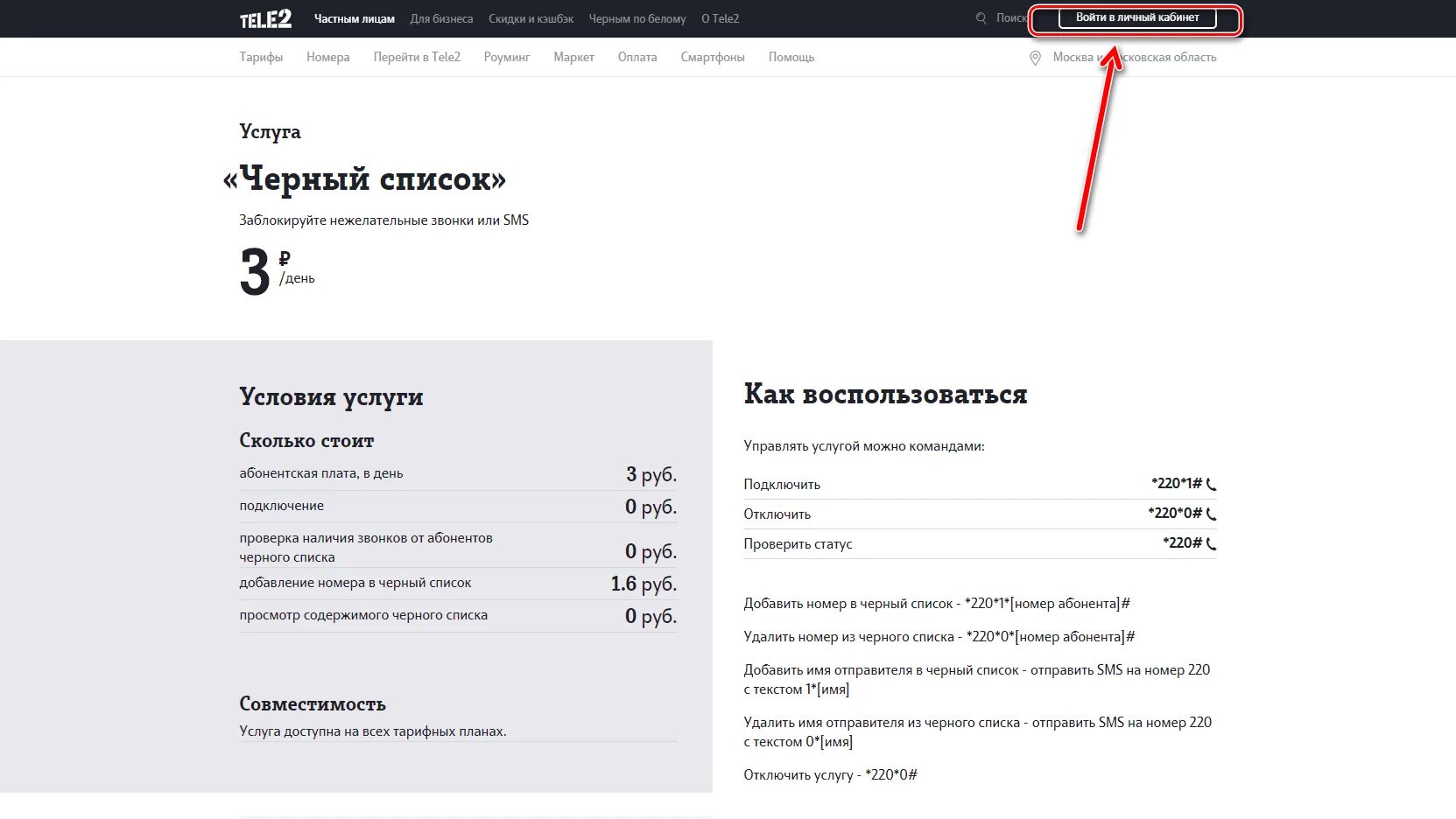
Task: Open the Помощь menu
Action: coord(791,57)
